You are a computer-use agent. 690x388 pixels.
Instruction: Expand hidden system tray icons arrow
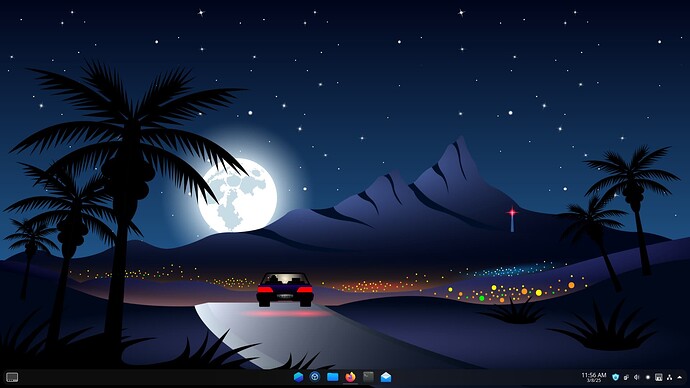[x=680, y=377]
